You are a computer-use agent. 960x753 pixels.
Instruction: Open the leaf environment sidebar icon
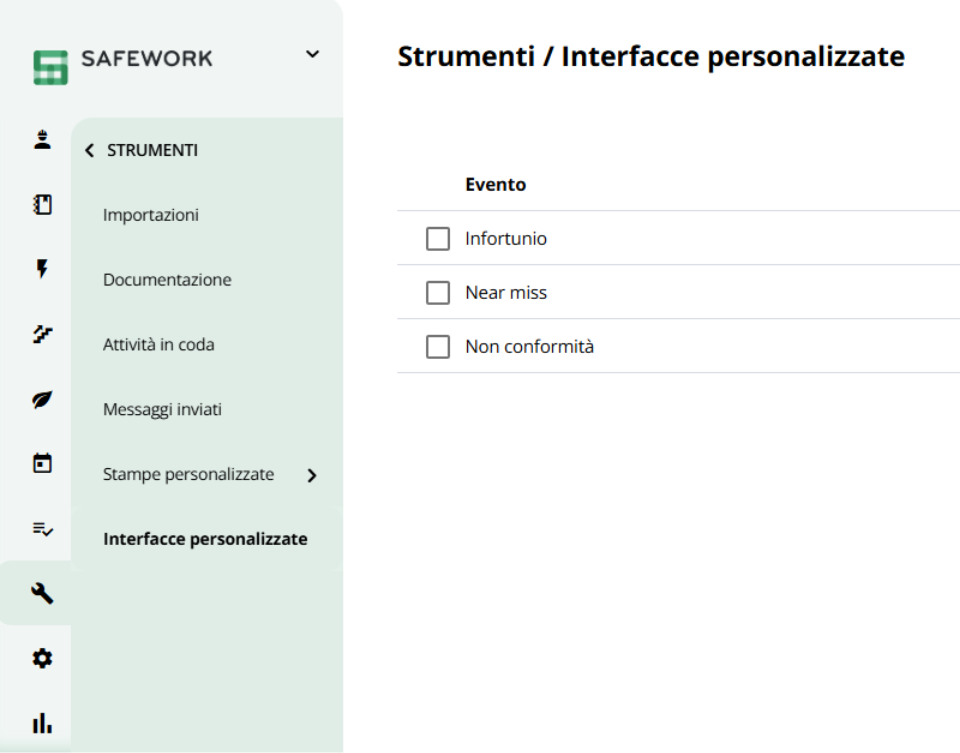[x=42, y=399]
